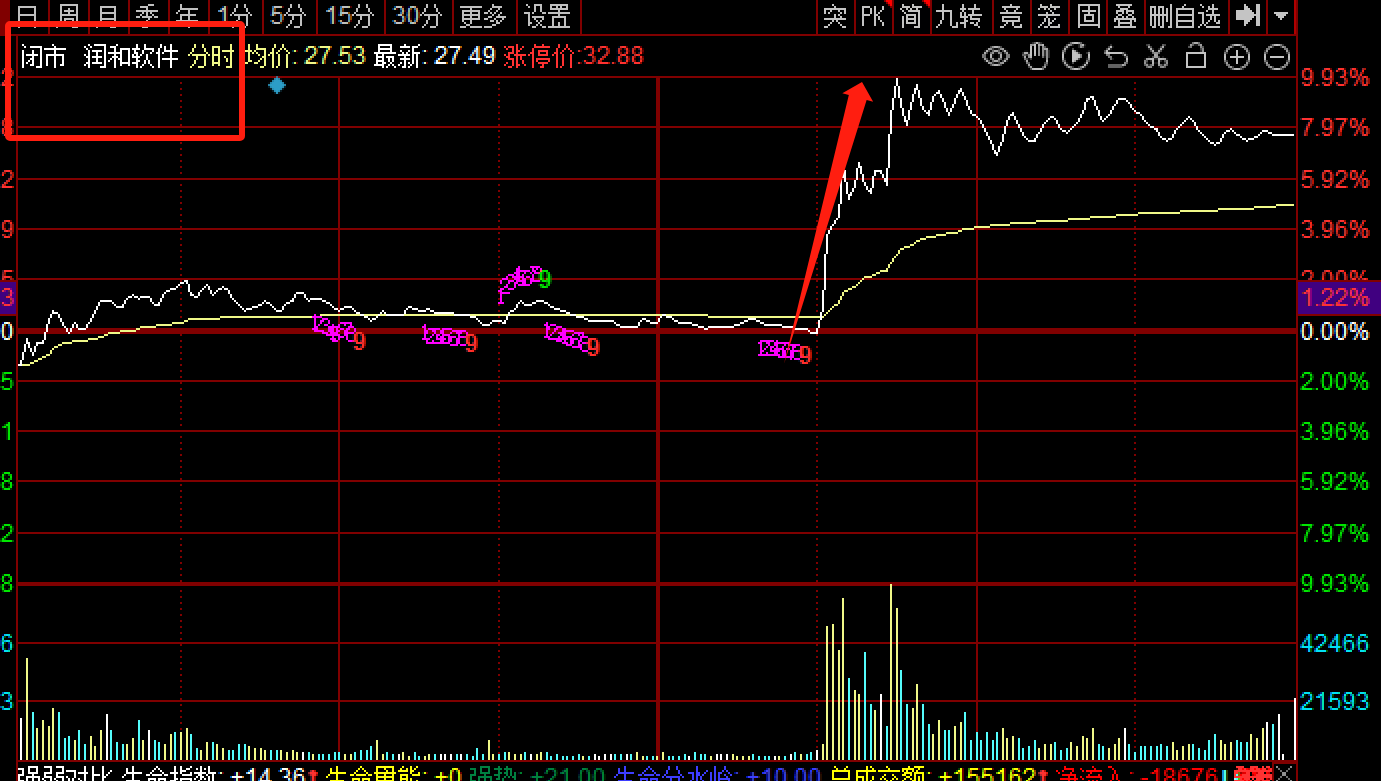The height and width of the screenshot is (781, 1381).
Task: Switch to the 30分 period tab
Action: [417, 16]
